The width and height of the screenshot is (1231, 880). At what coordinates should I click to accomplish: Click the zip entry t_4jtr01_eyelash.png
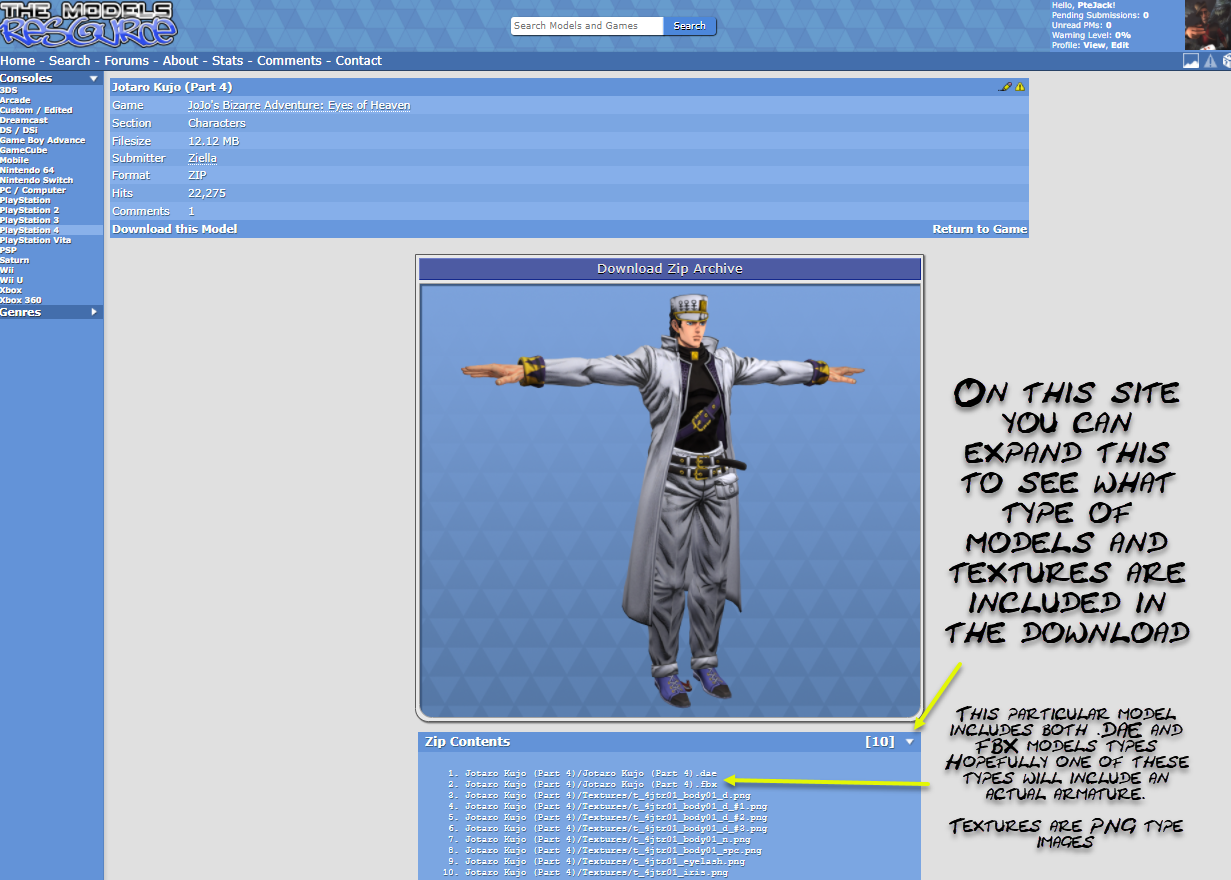pos(604,861)
